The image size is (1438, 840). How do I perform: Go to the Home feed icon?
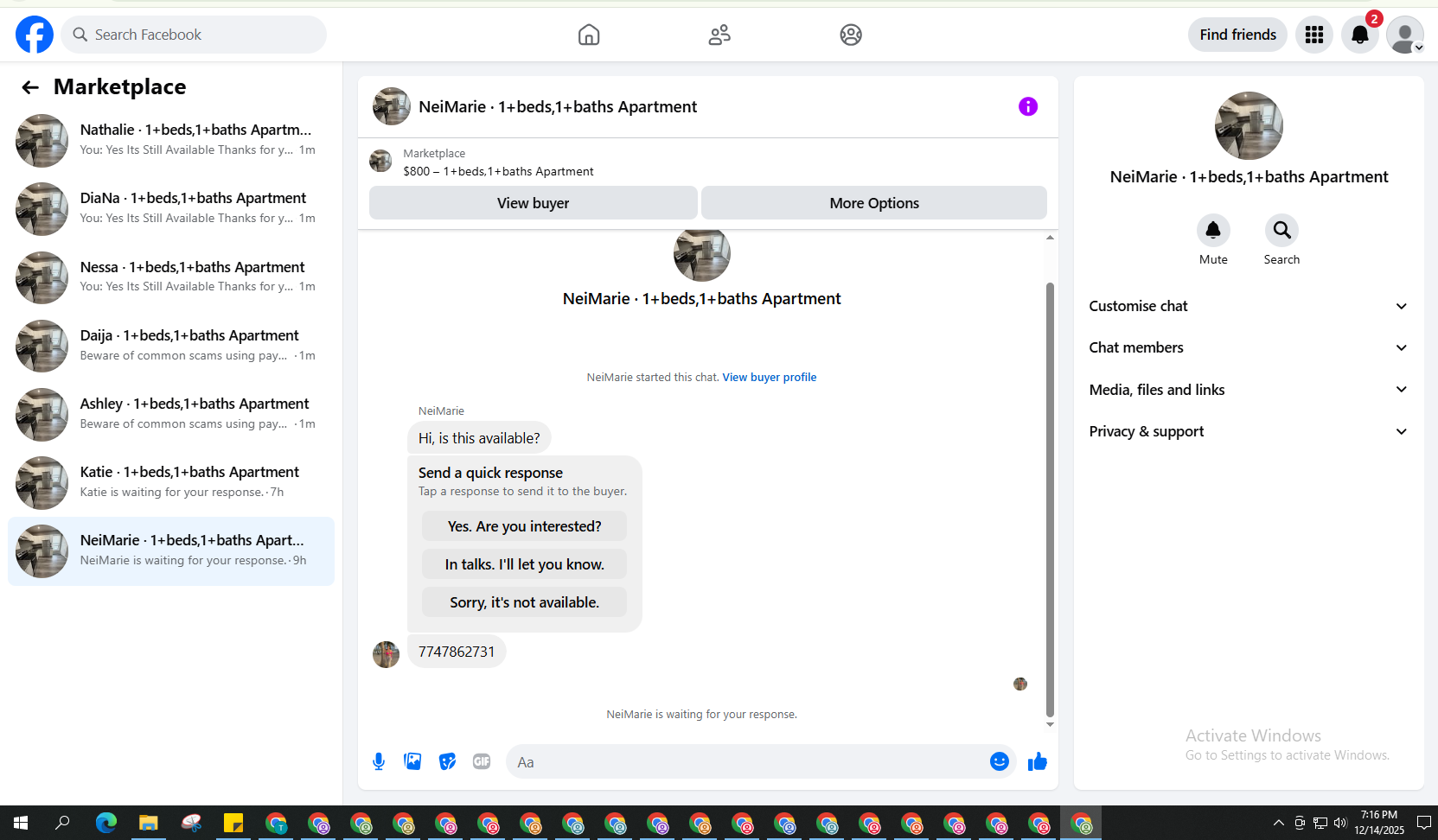point(589,35)
